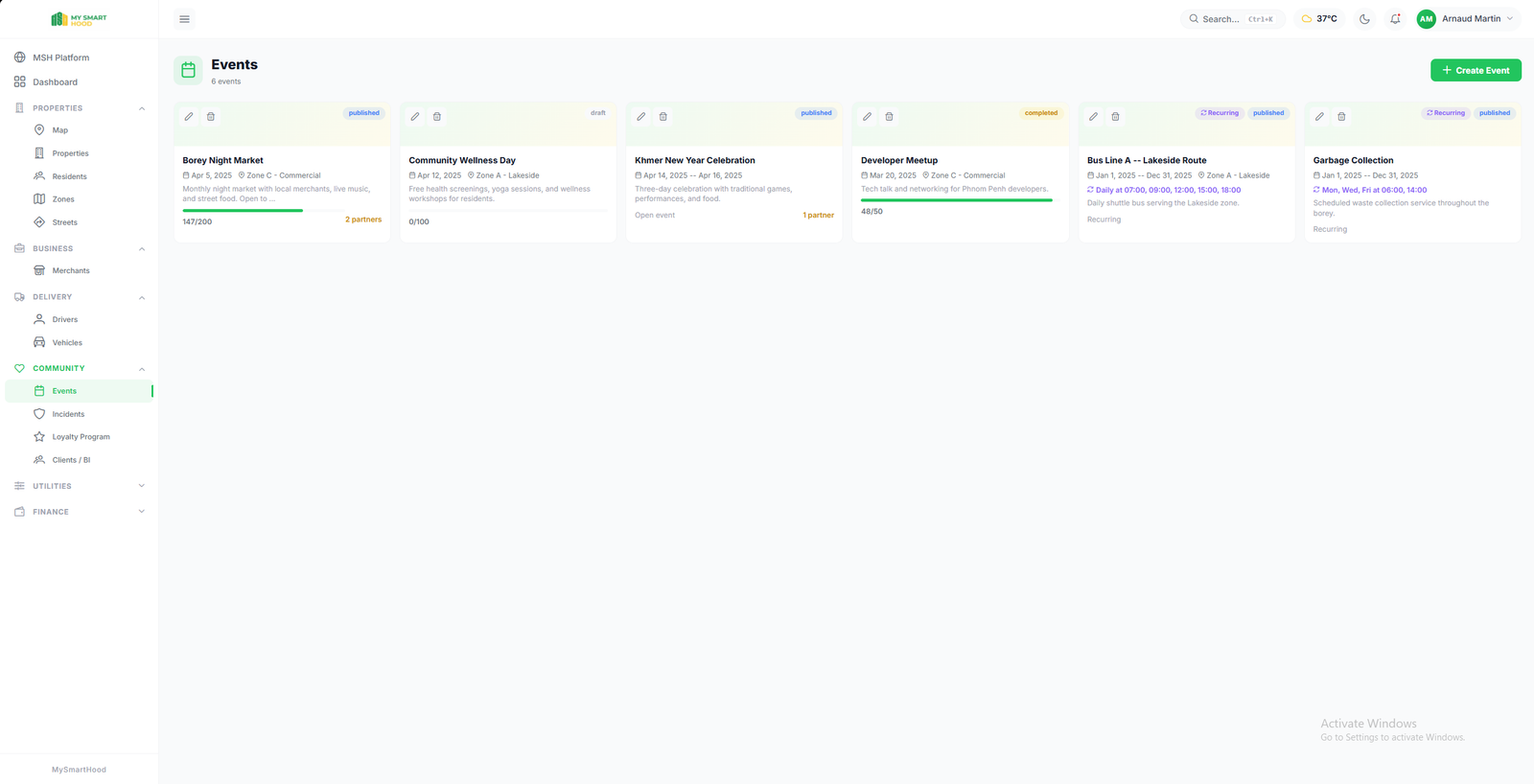Go to Dashboard in sidebar
This screenshot has height=784, width=1534.
pyautogui.click(x=79, y=82)
